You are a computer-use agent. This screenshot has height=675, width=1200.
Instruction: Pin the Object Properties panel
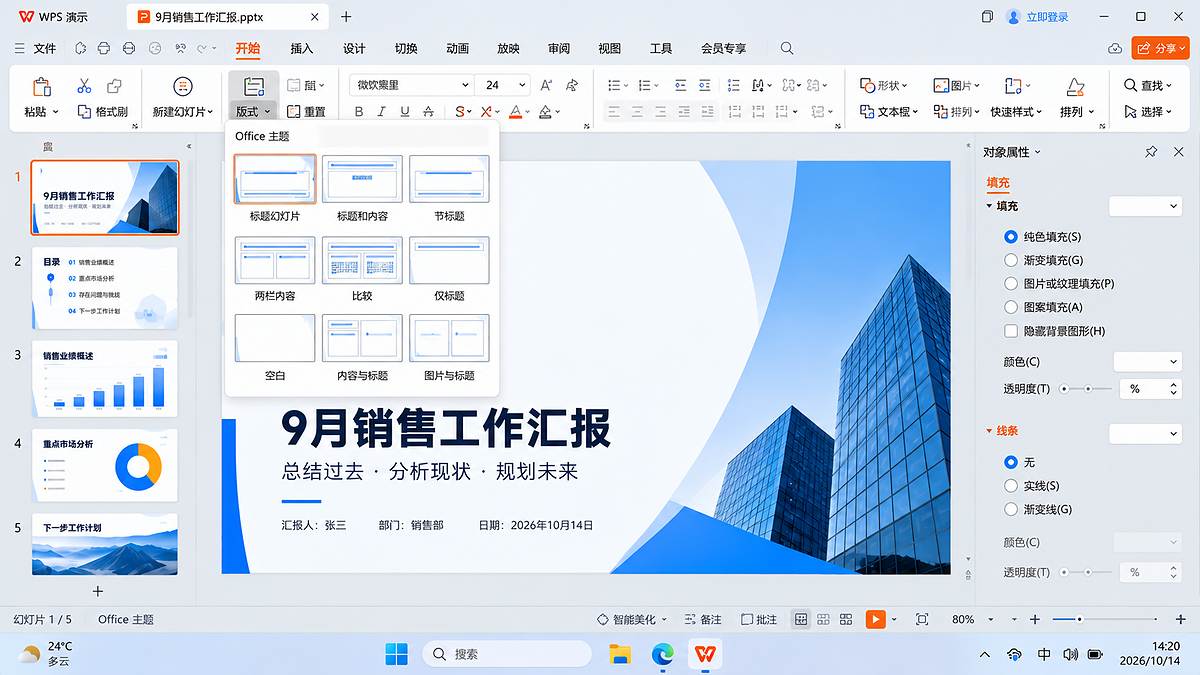[x=1151, y=152]
